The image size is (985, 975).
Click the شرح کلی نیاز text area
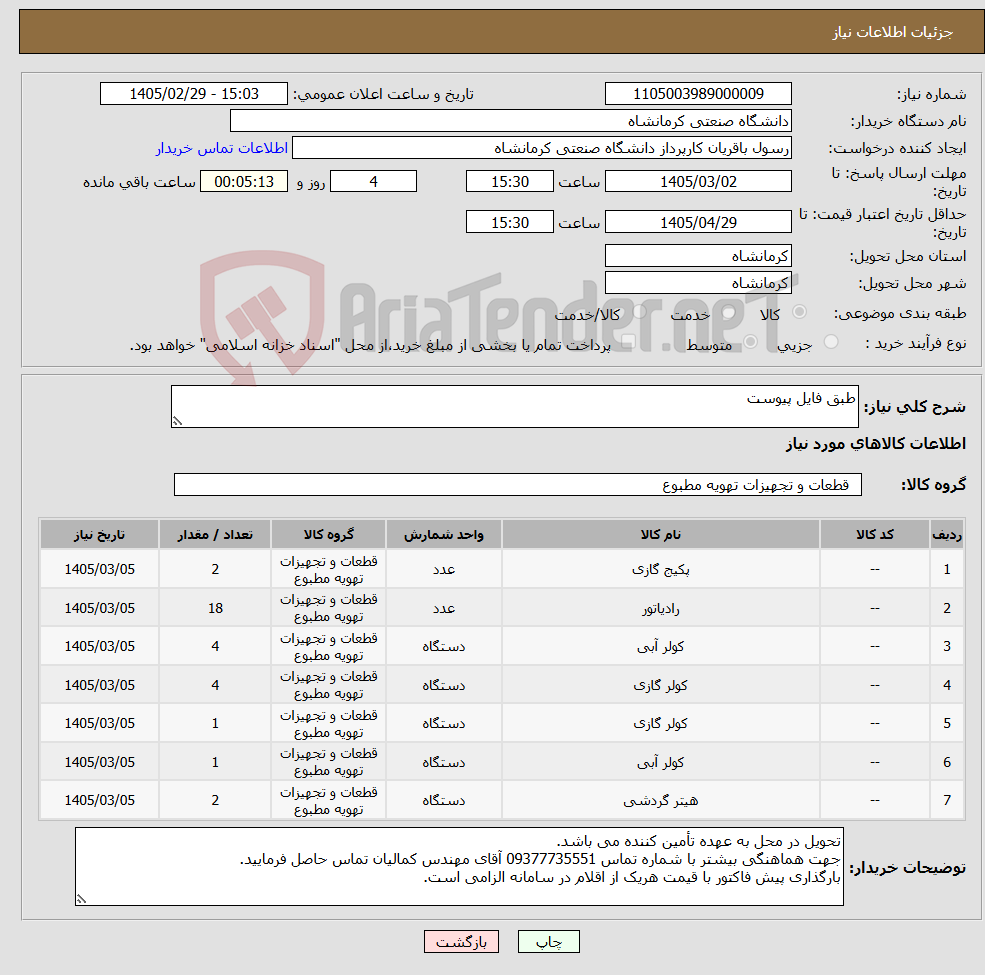514,406
